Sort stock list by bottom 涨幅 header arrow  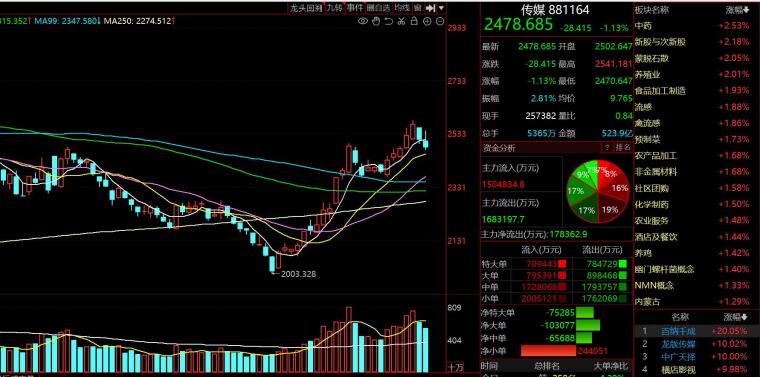tap(736, 317)
